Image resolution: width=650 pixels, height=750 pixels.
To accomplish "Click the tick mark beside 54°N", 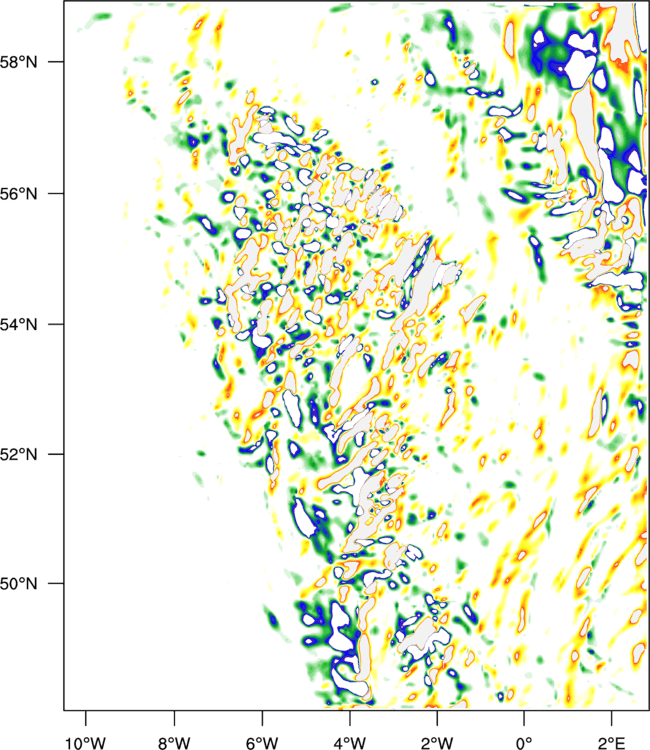I will (55, 324).
